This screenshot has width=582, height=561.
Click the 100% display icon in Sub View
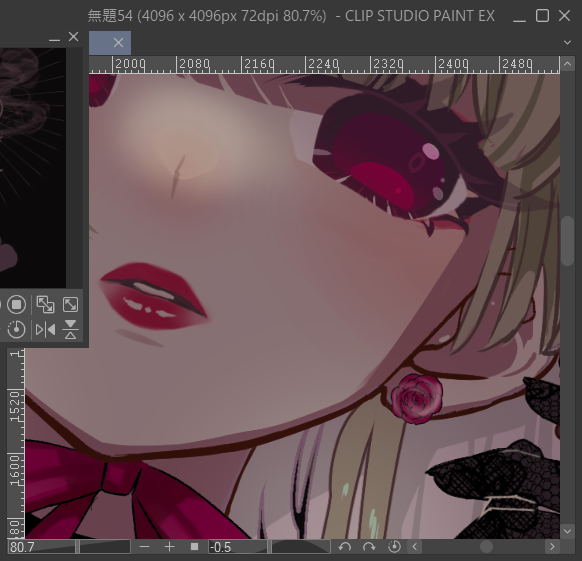click(x=16, y=305)
